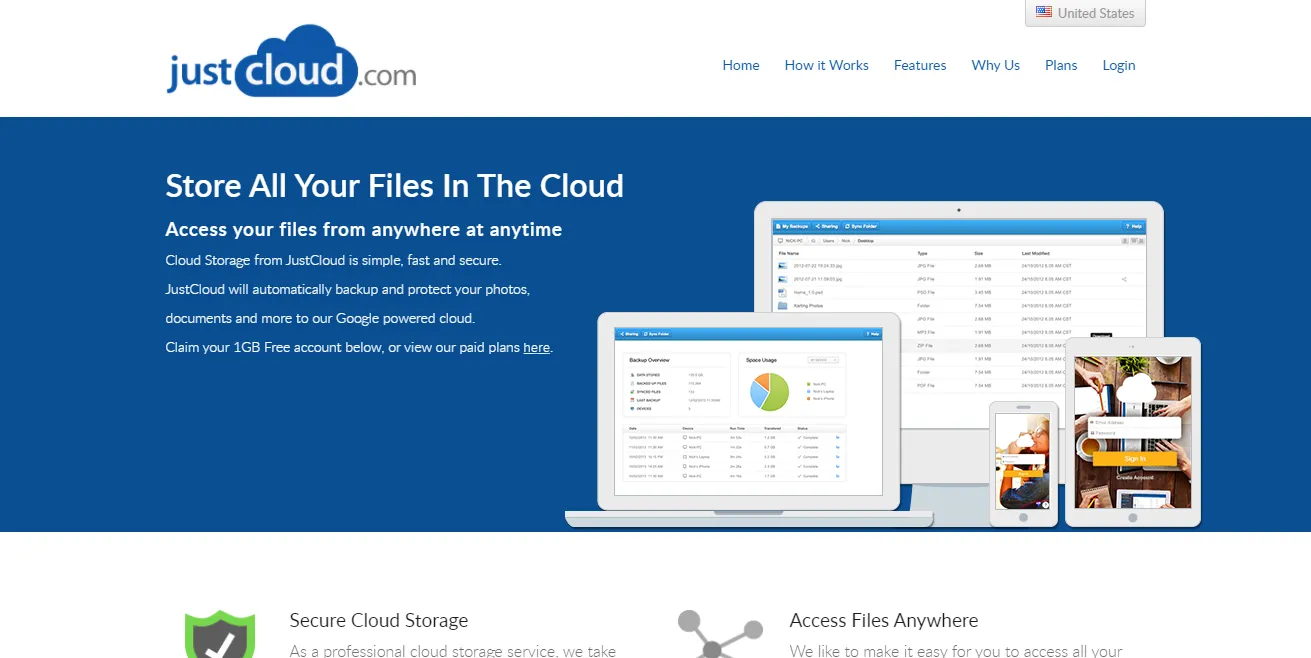Viewport: 1311px width, 658px height.
Task: Click the laptop dashboard screenshot
Action: tap(749, 411)
